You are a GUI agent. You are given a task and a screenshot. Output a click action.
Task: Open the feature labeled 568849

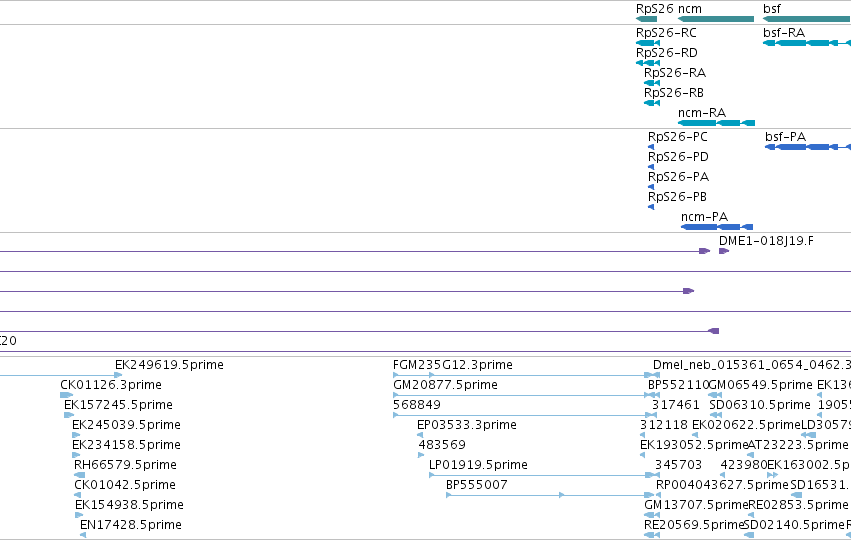[417, 405]
